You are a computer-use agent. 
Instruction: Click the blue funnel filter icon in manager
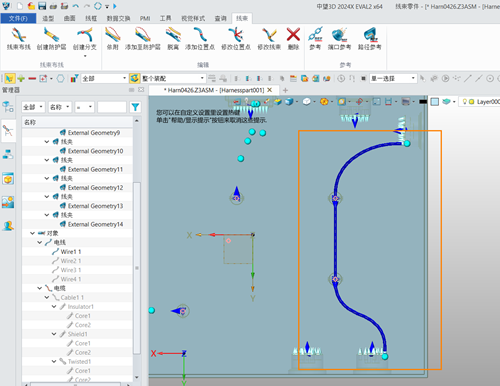pos(135,107)
